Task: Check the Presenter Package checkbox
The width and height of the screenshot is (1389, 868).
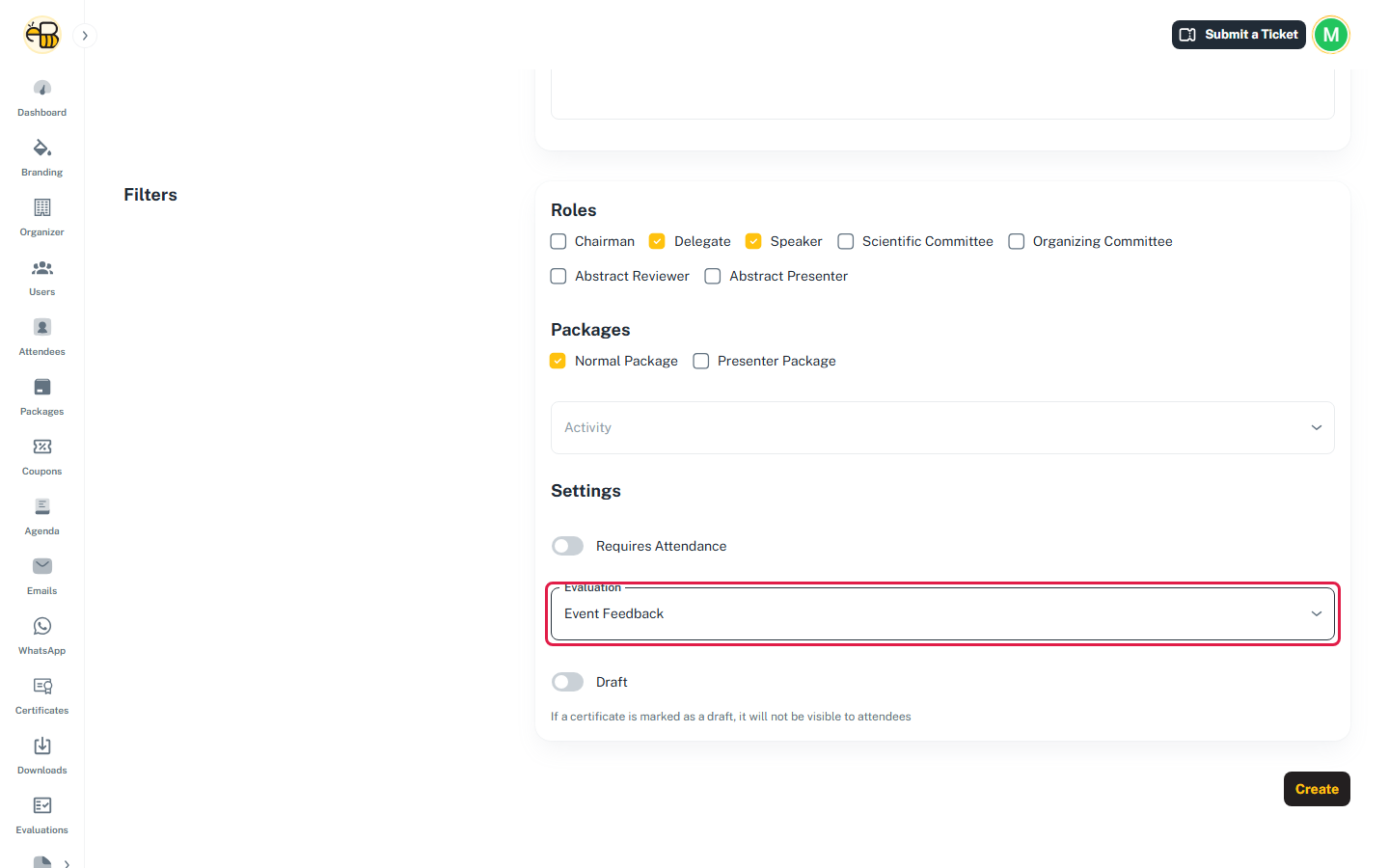Action: point(701,361)
